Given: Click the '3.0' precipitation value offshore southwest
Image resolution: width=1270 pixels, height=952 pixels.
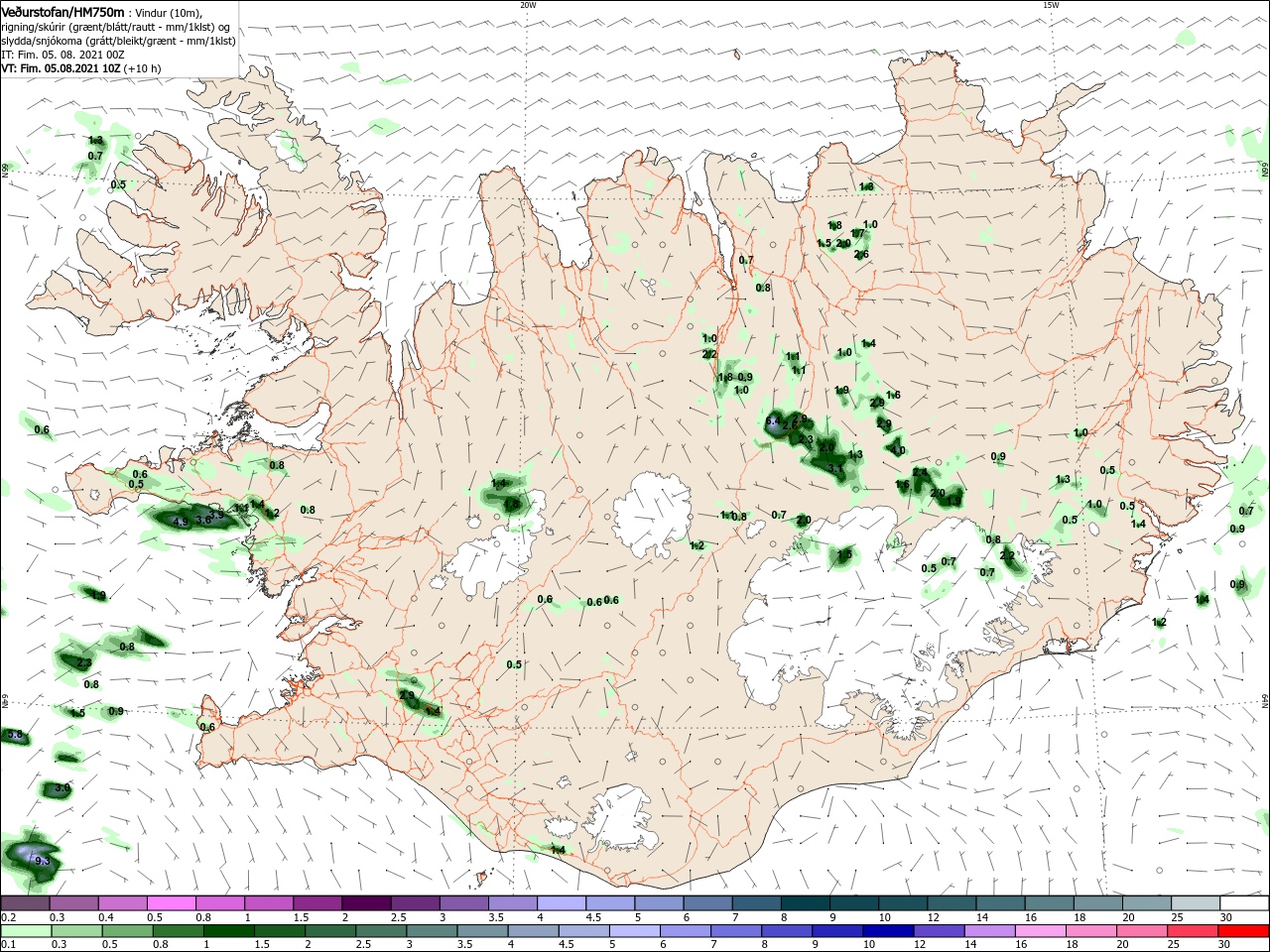Looking at the screenshot, I should pyautogui.click(x=62, y=787).
